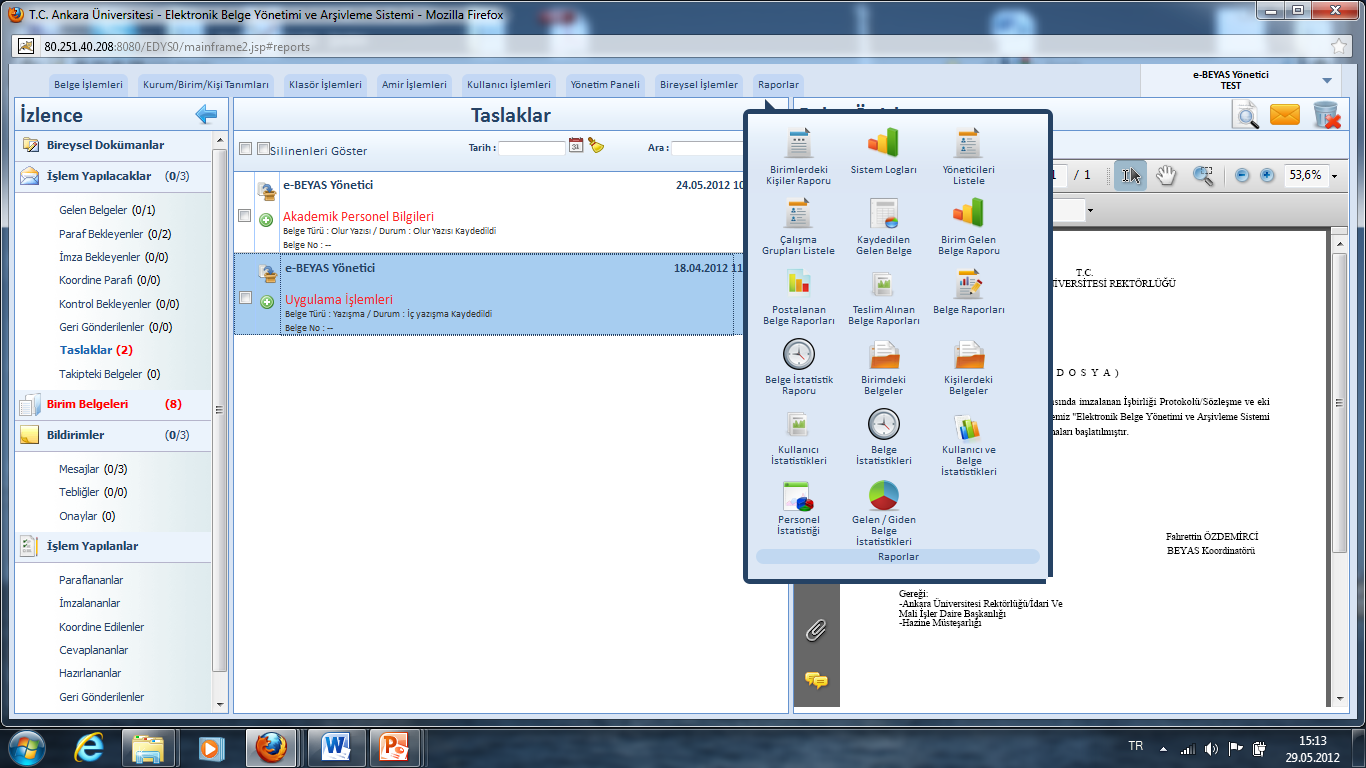1366x768 pixels.
Task: Click the trash delete icon
Action: click(x=1326, y=115)
